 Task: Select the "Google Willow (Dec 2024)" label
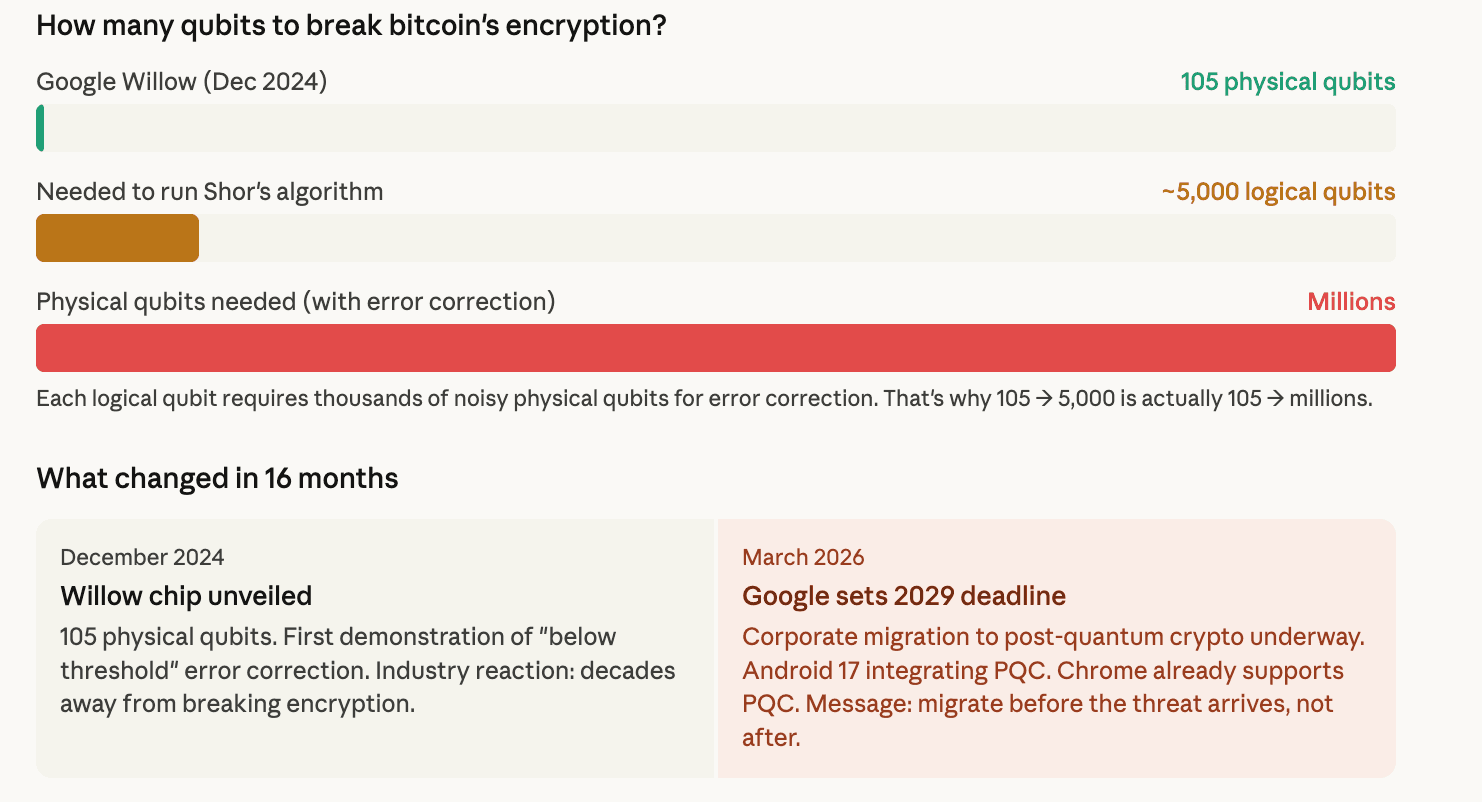(x=182, y=82)
